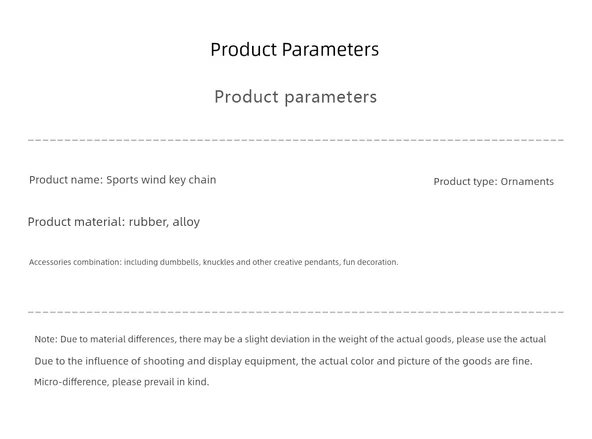Select the 'Product material: rubber, alloy' line
This screenshot has width=592, height=439.
tap(114, 222)
